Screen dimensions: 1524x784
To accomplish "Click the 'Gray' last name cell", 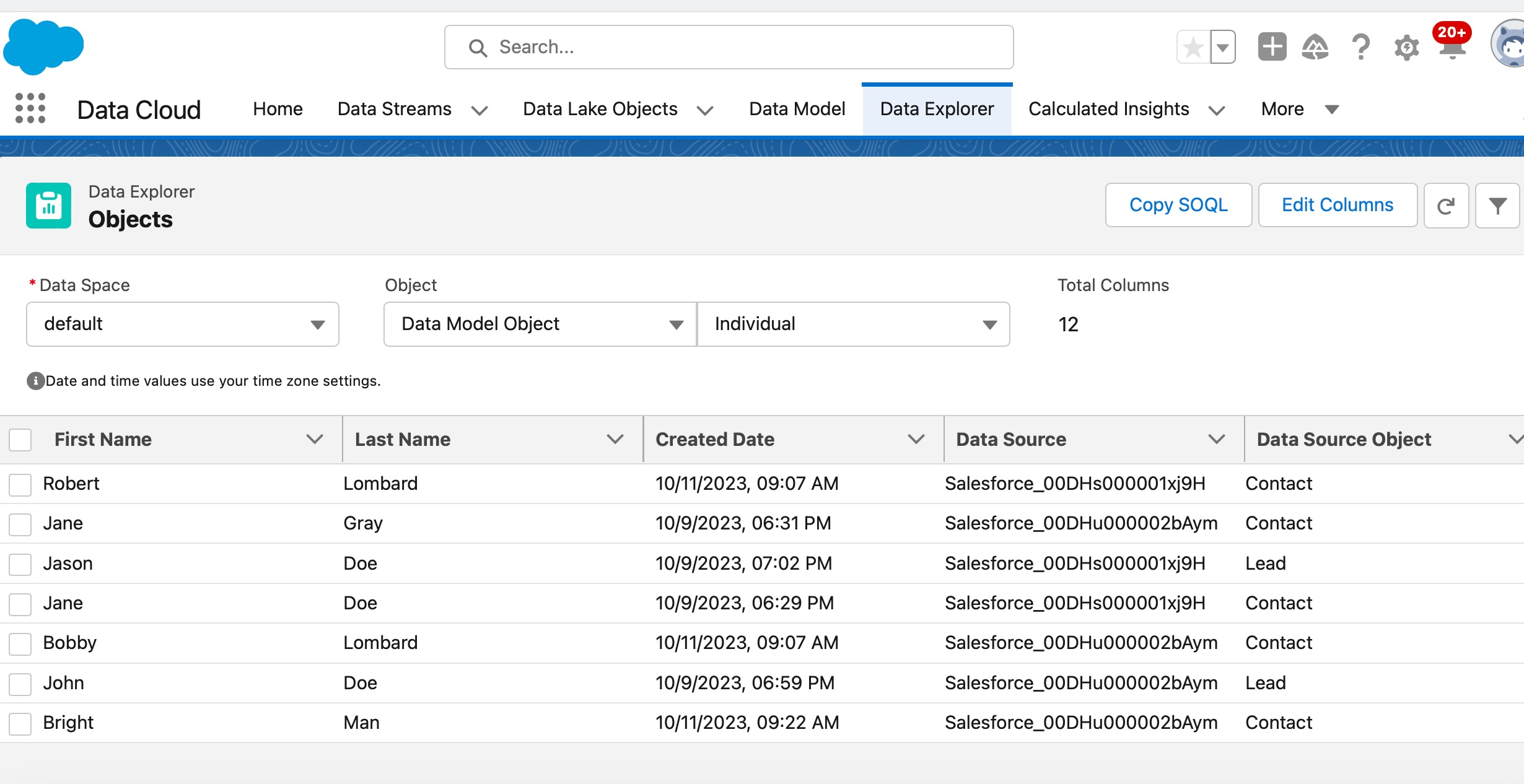I will coord(363,523).
